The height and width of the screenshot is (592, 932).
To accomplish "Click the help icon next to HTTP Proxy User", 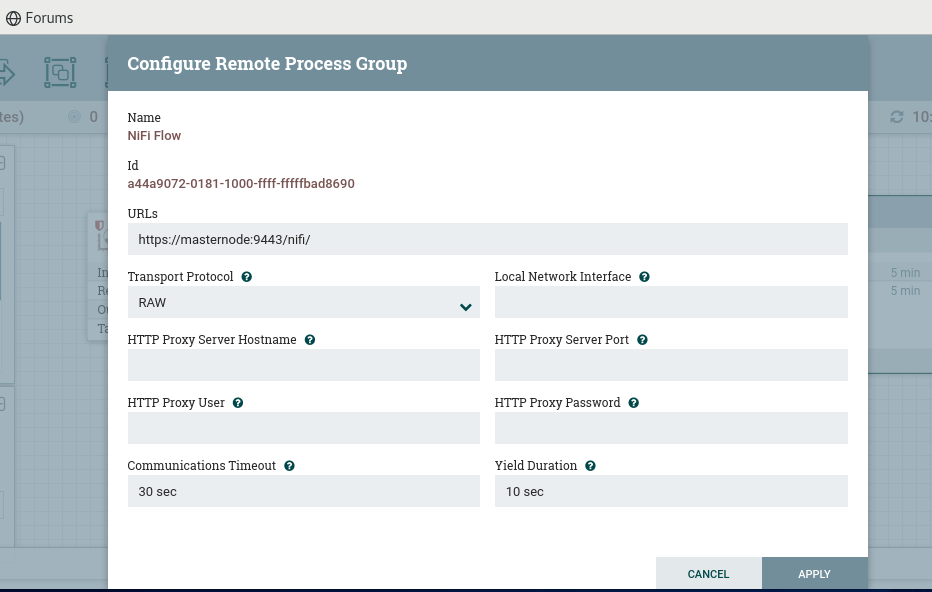I will [238, 403].
